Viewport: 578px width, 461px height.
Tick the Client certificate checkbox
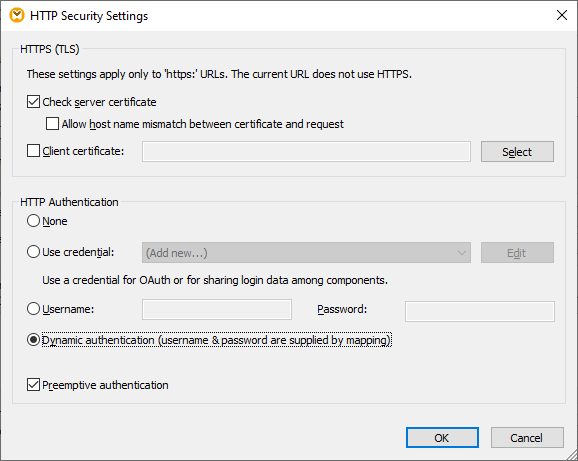(x=34, y=151)
